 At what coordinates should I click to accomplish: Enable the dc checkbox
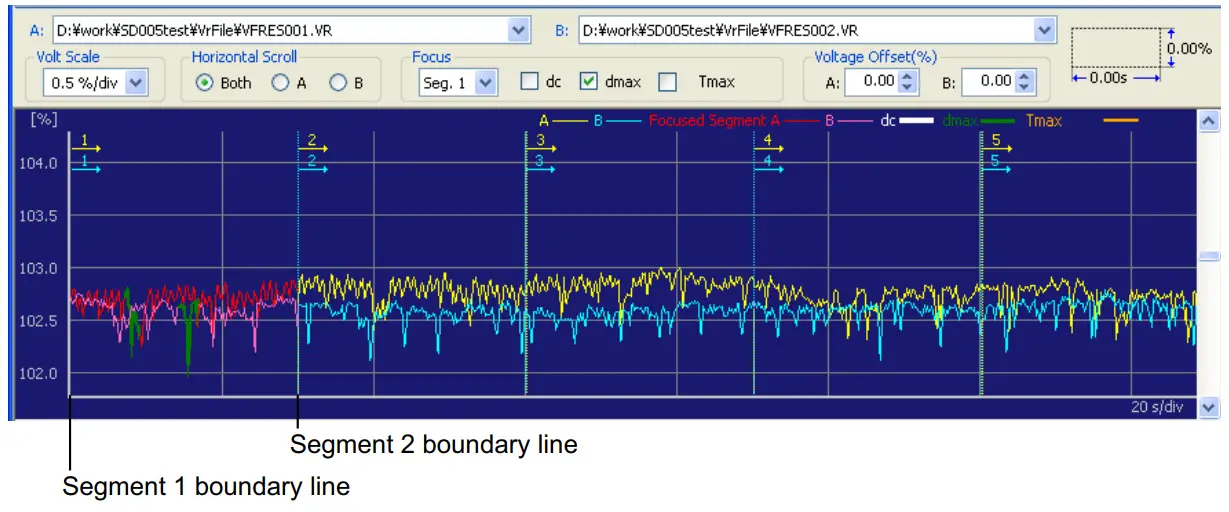coord(530,82)
